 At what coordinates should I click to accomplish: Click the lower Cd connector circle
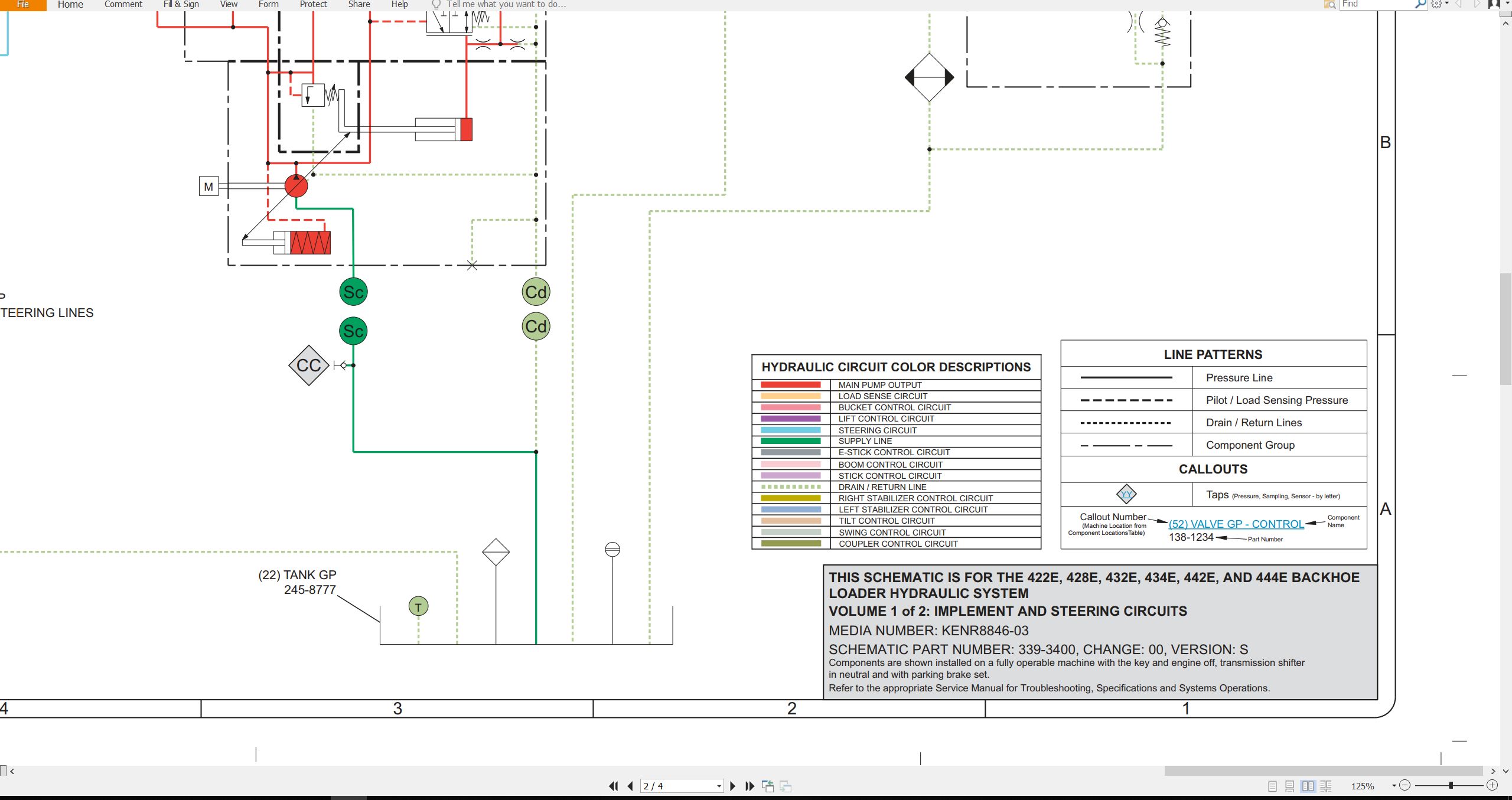[x=536, y=326]
